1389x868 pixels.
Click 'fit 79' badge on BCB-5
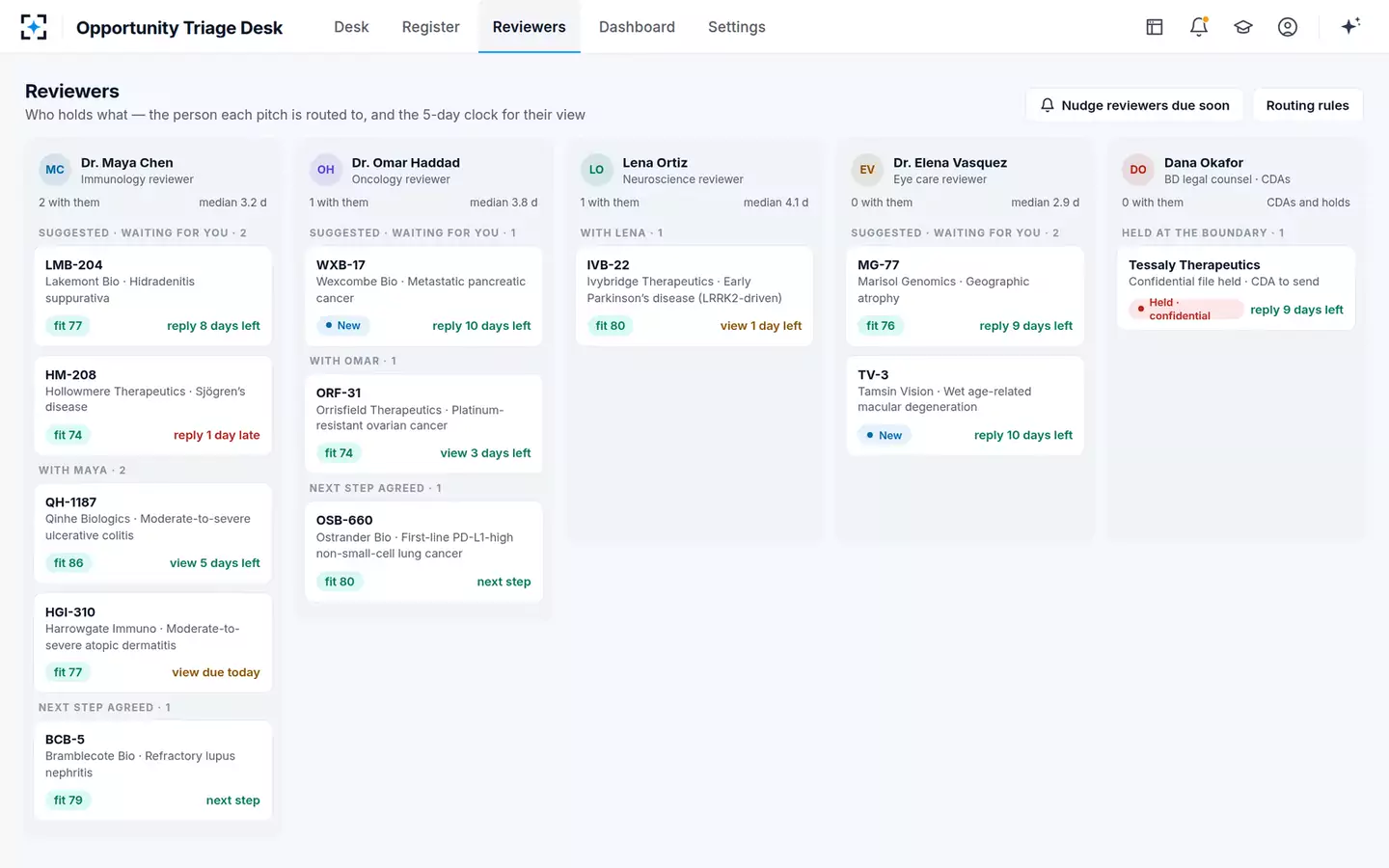pyautogui.click(x=68, y=800)
